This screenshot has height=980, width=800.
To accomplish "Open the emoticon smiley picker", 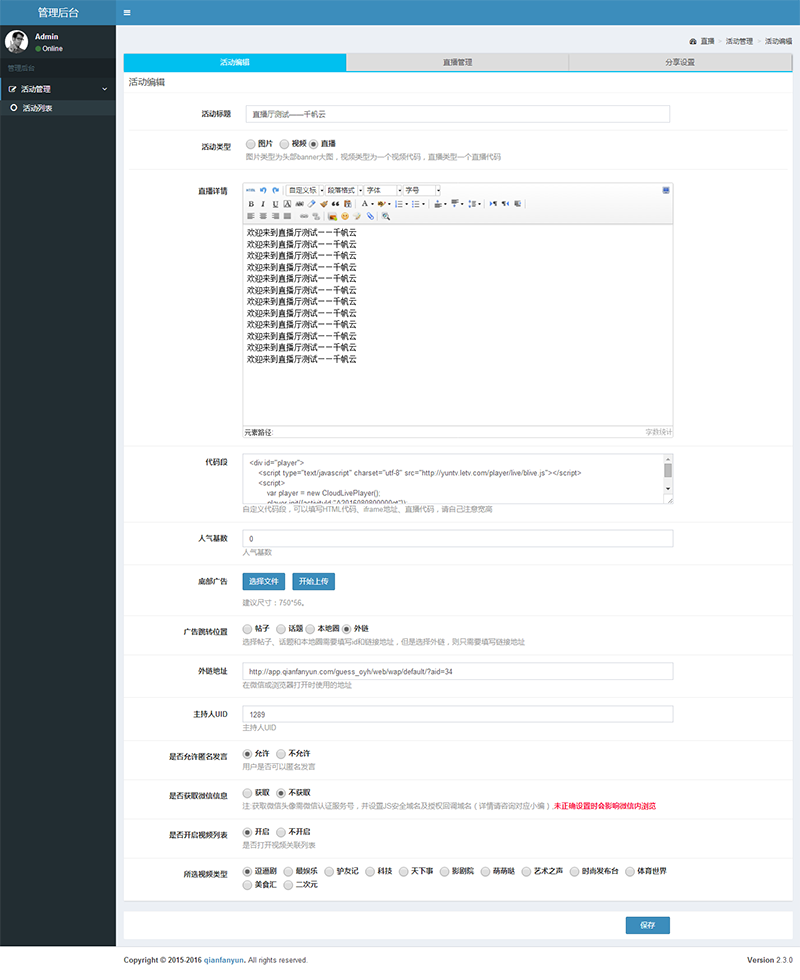I will pyautogui.click(x=344, y=216).
